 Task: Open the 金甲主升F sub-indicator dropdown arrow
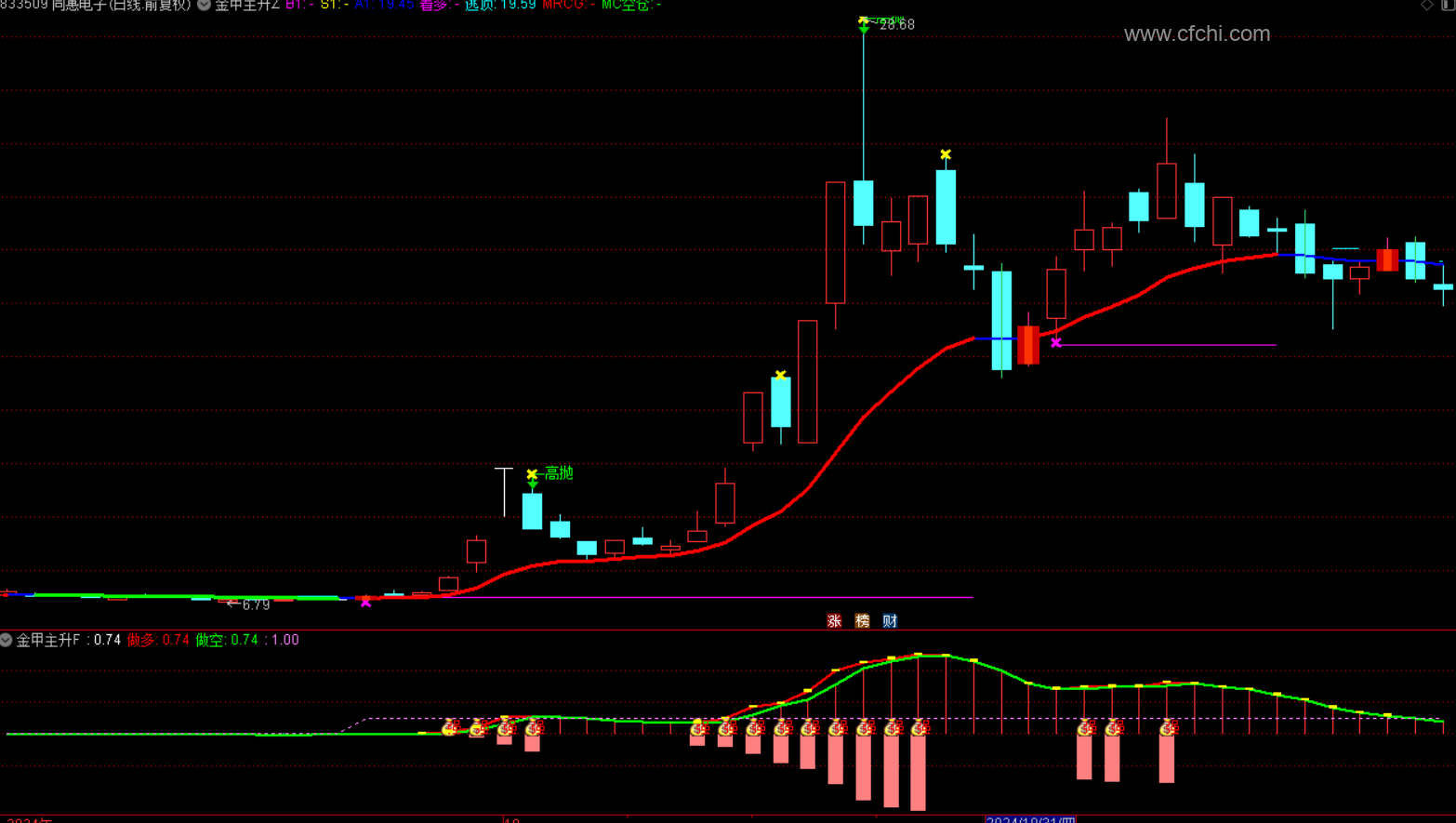7,640
